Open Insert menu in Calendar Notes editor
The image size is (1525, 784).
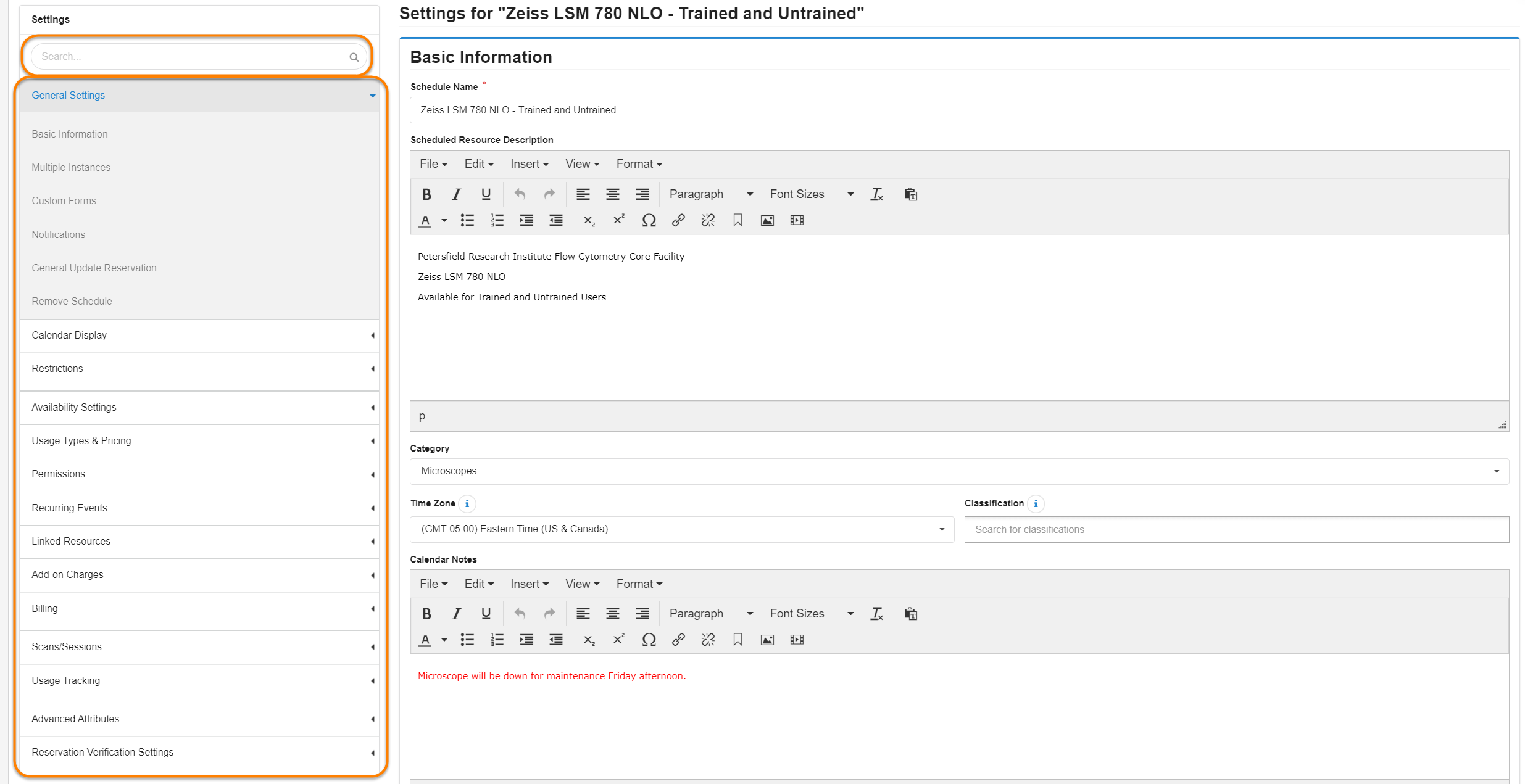(529, 584)
